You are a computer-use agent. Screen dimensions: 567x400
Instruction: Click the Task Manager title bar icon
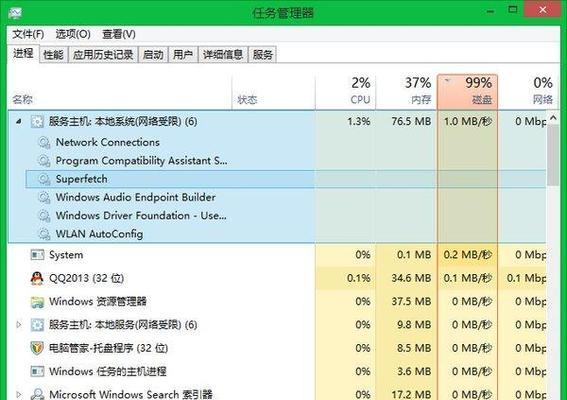[x=15, y=13]
